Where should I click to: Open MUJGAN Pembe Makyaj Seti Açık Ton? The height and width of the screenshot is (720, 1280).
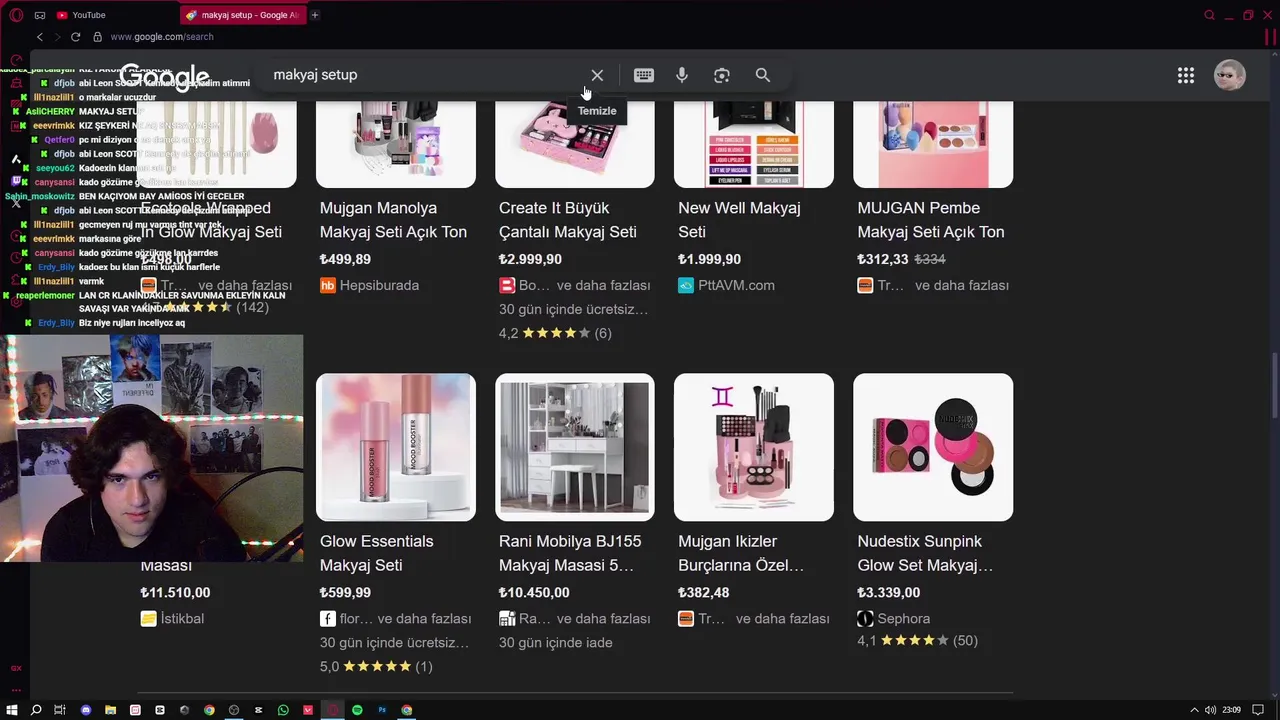[x=931, y=220]
